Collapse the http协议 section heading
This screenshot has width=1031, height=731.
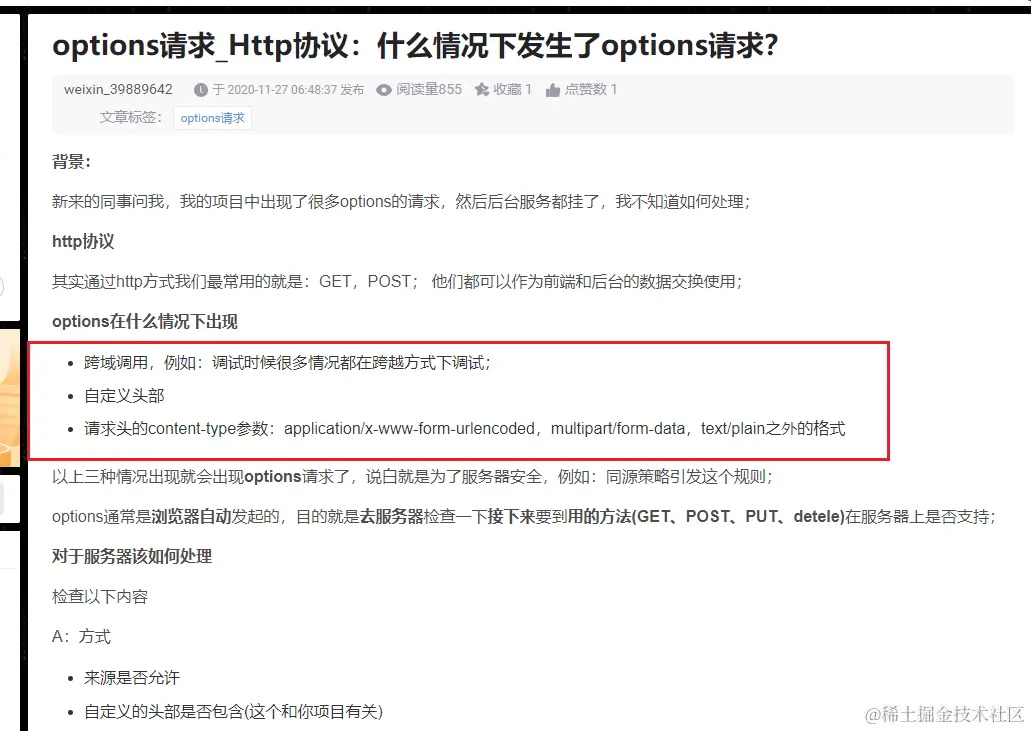[82, 241]
